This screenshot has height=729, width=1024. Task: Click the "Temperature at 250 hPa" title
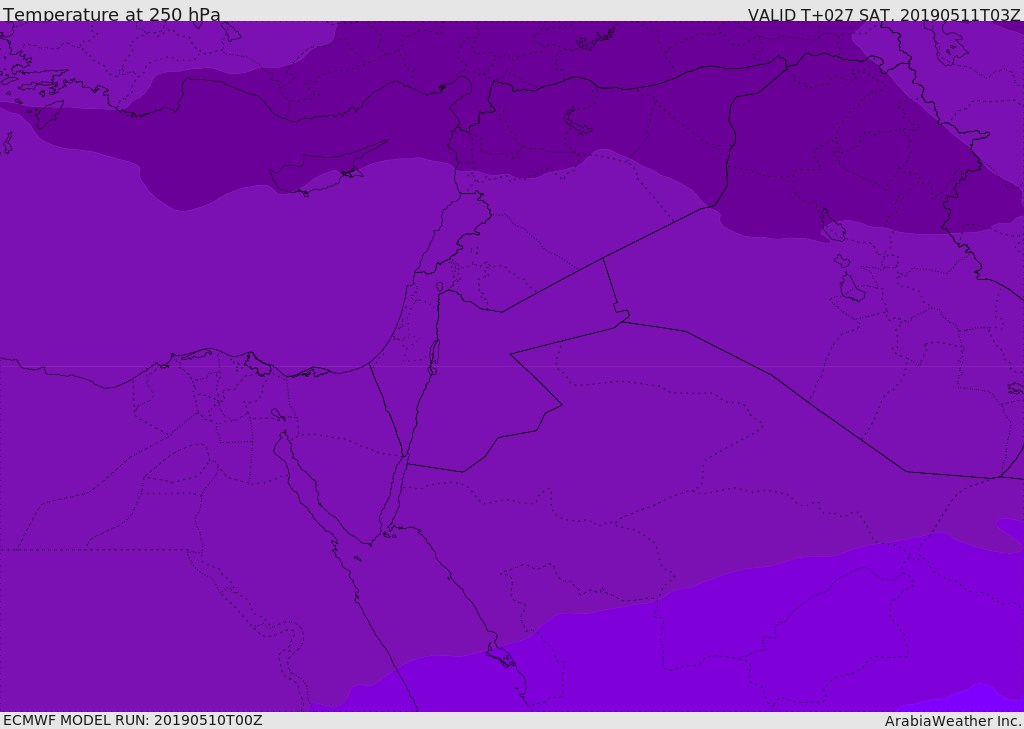112,14
